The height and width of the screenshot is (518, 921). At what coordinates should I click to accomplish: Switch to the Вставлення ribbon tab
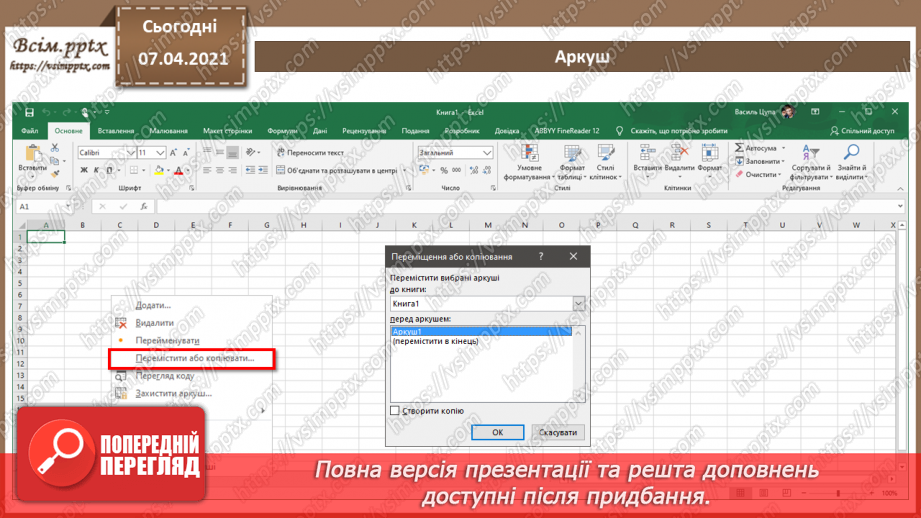click(116, 131)
